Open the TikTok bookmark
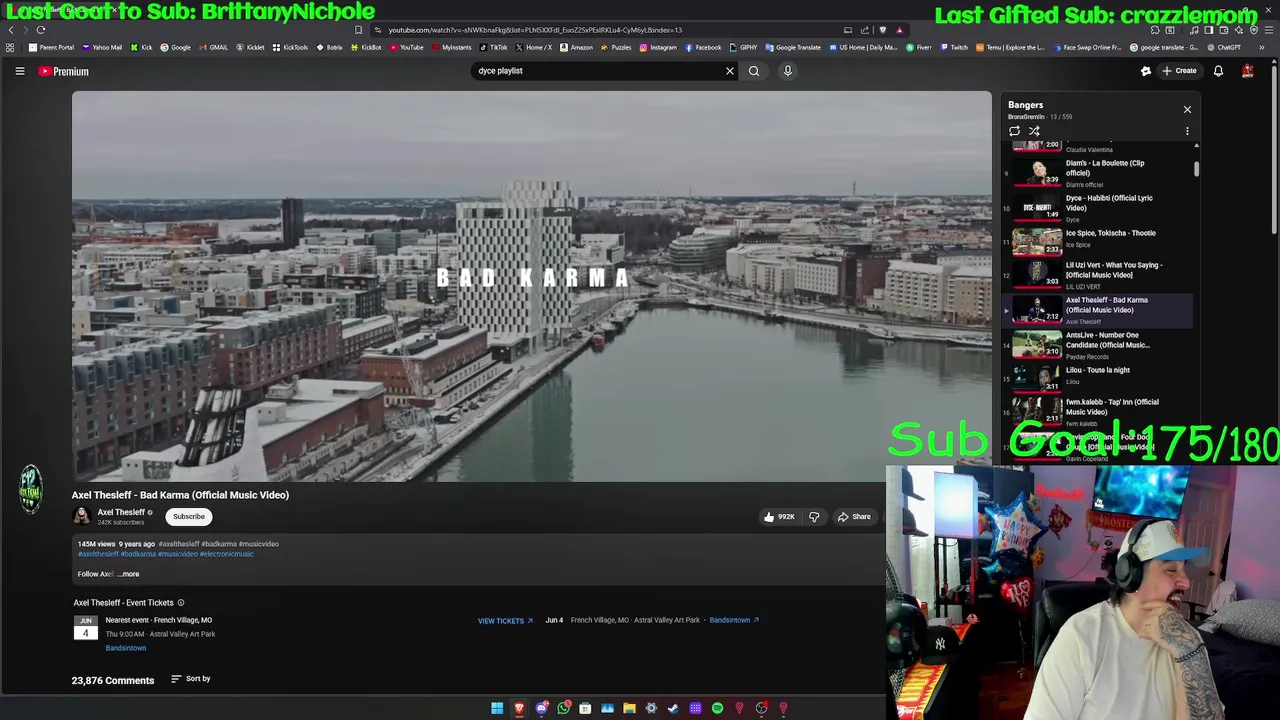Screen dimensions: 1280x720 [x=493, y=47]
